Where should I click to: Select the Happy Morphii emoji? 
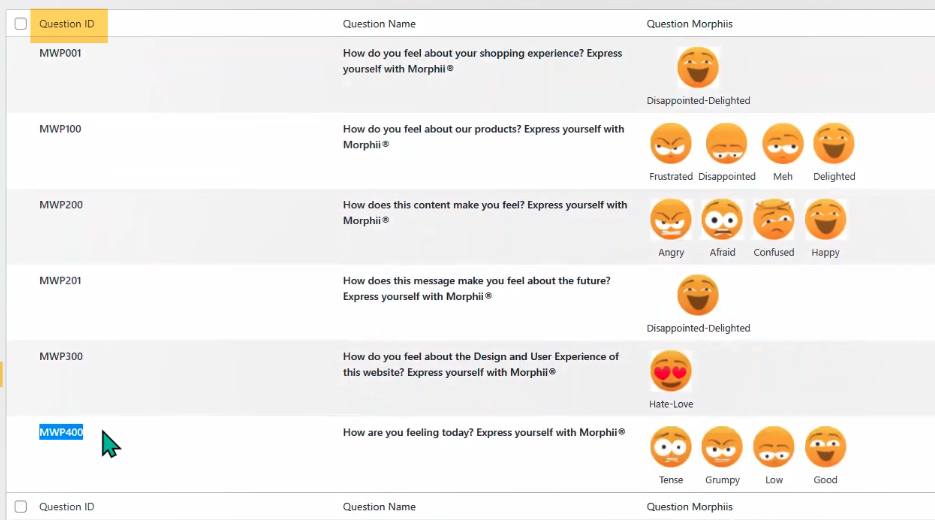coord(826,220)
